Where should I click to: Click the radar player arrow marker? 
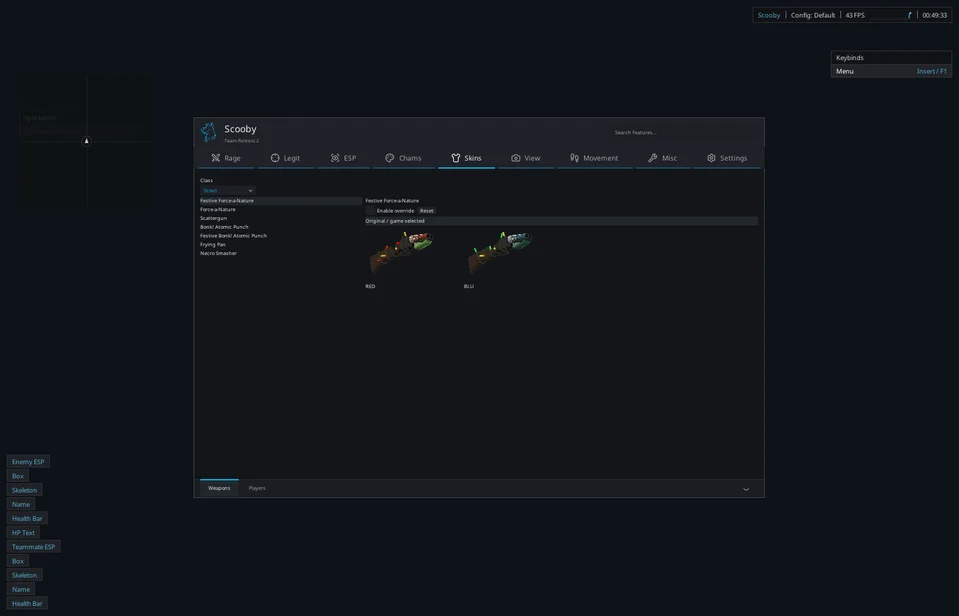pos(86,141)
